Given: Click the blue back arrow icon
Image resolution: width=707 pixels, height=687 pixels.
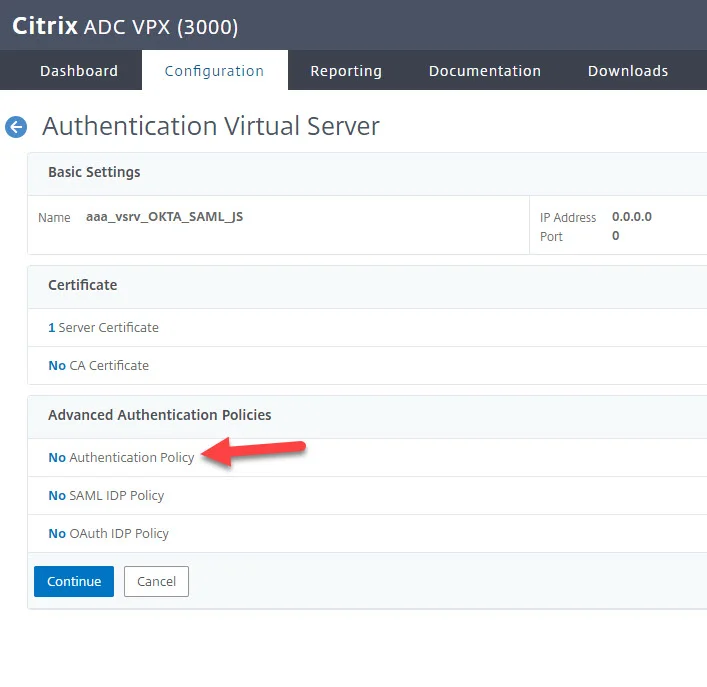Looking at the screenshot, I should 16,127.
